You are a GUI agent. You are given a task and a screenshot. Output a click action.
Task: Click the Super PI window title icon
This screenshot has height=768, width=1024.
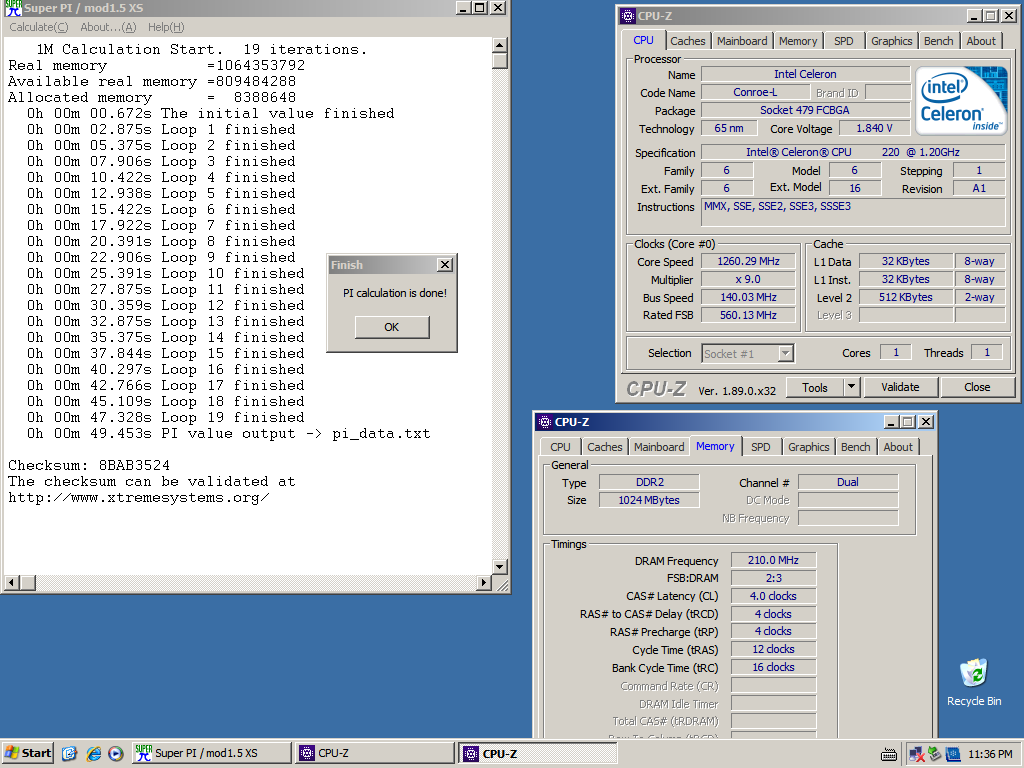pyautogui.click(x=13, y=8)
